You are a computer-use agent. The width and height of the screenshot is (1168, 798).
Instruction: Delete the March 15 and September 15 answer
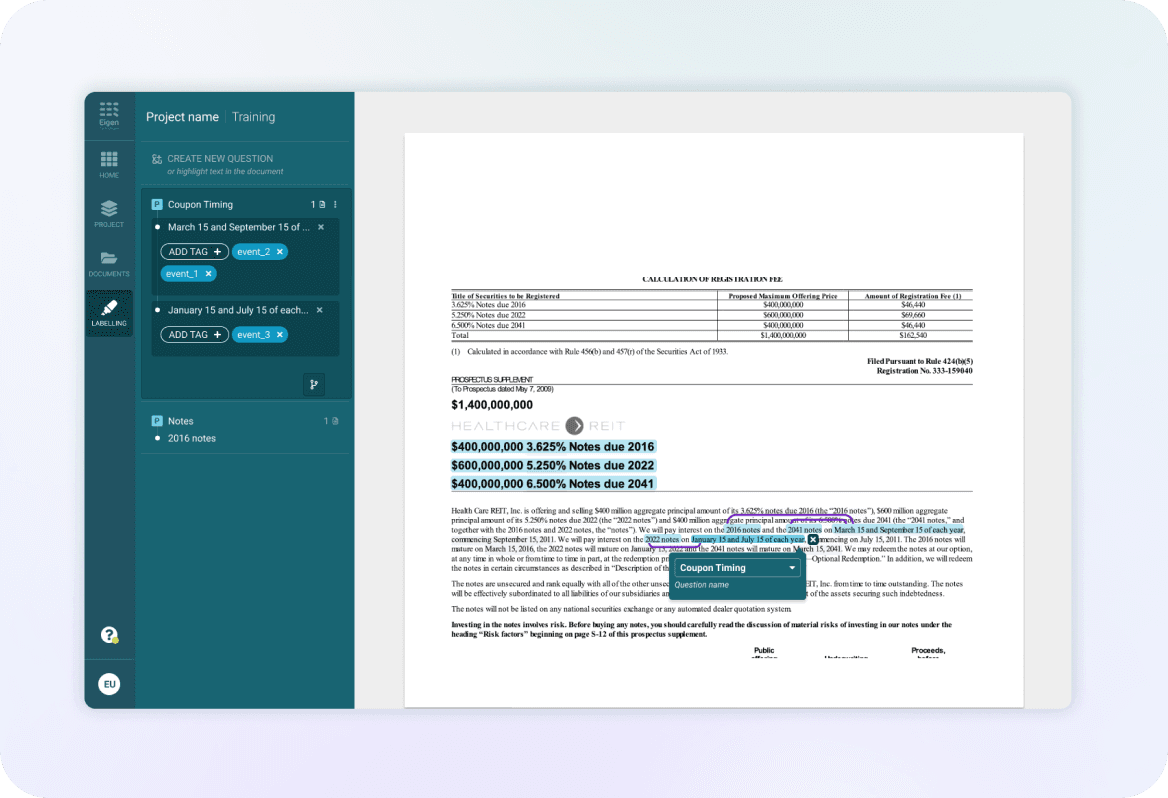321,227
